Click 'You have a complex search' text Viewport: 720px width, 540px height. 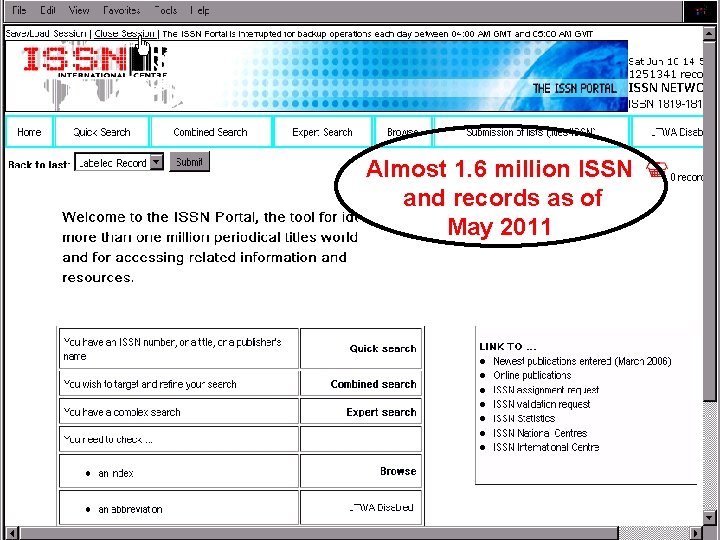point(122,412)
